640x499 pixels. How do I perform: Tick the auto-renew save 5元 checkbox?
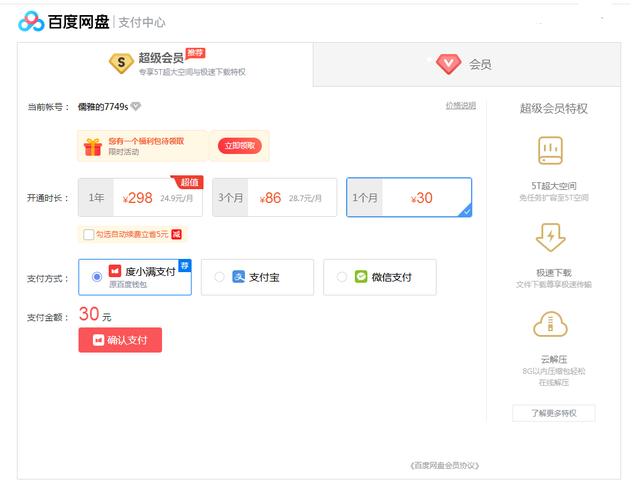88,235
